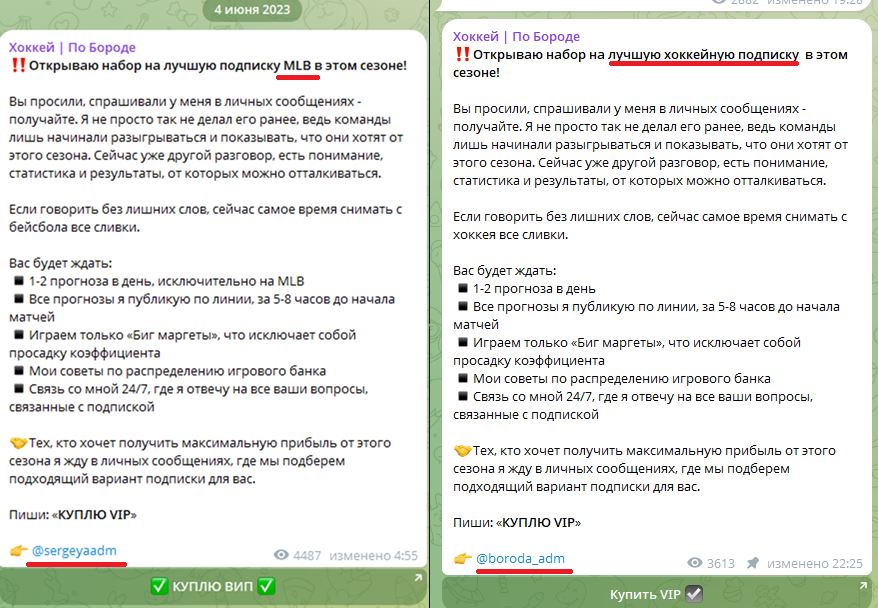Click the изменено 4:55 timestamp
This screenshot has width=878, height=608.
373,555
